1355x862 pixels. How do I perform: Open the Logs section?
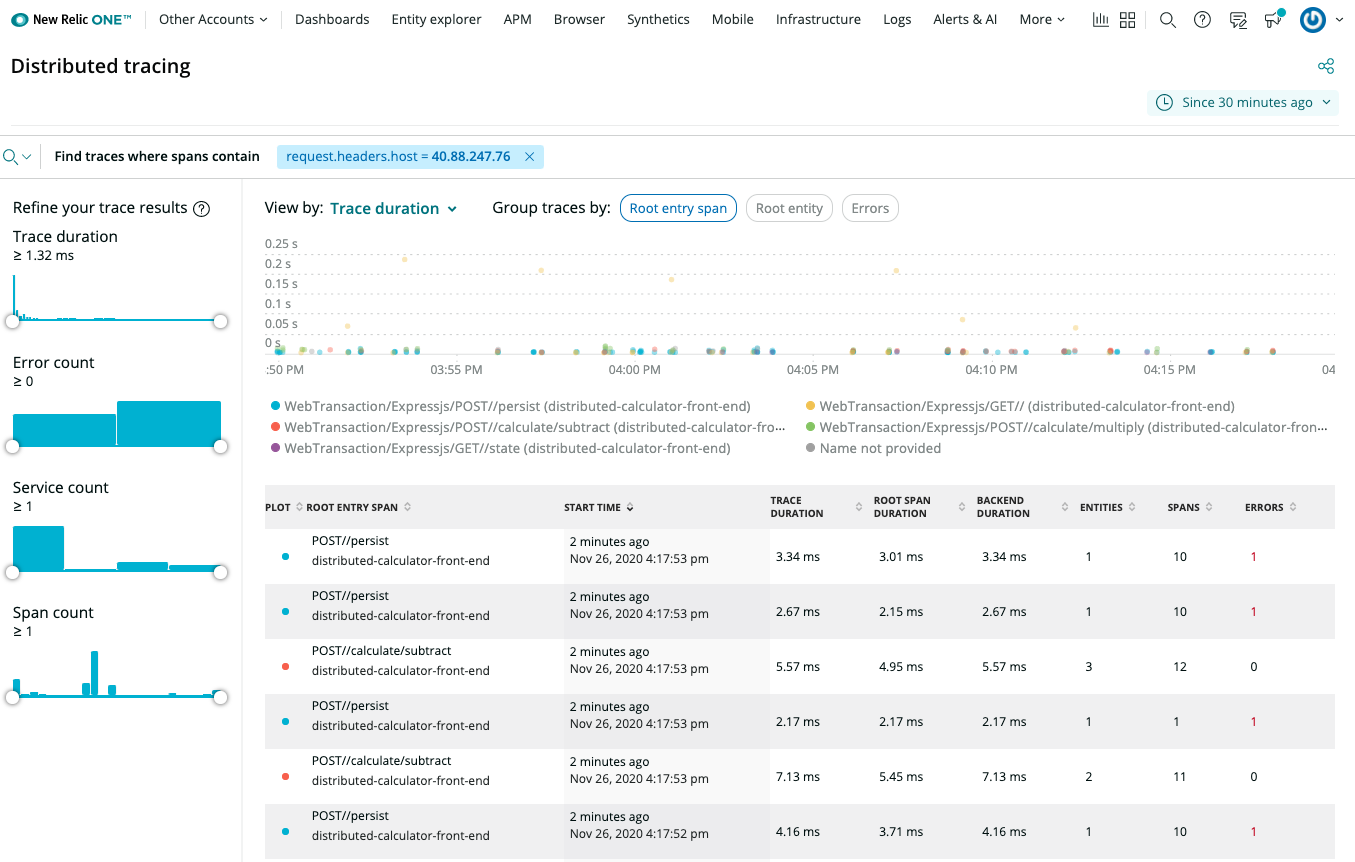pos(896,19)
